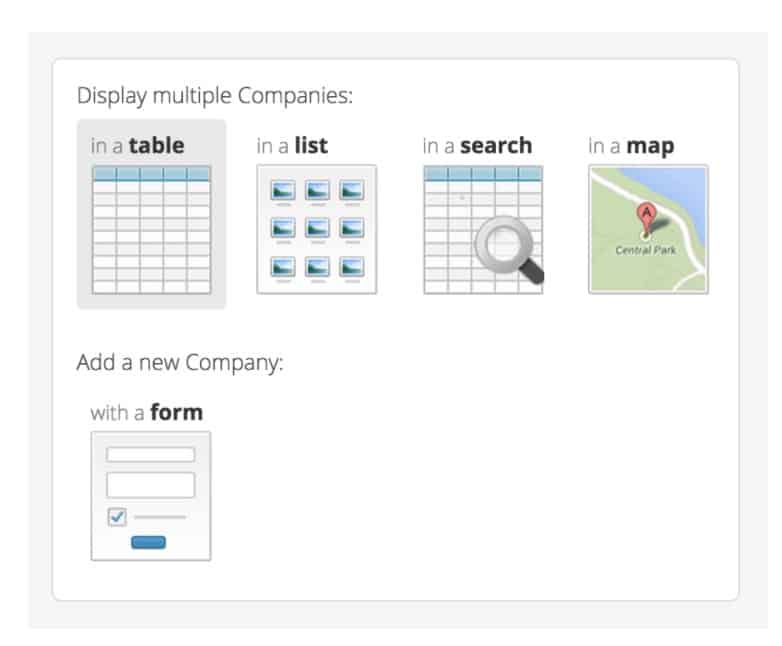Viewport: 782px width, 646px height.
Task: Click the "Central Park" text on map
Action: pos(645,249)
